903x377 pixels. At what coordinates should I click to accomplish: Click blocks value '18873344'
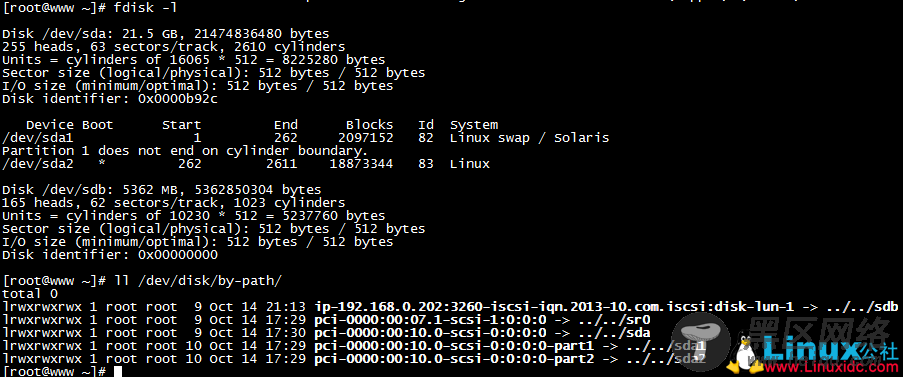[x=362, y=164]
